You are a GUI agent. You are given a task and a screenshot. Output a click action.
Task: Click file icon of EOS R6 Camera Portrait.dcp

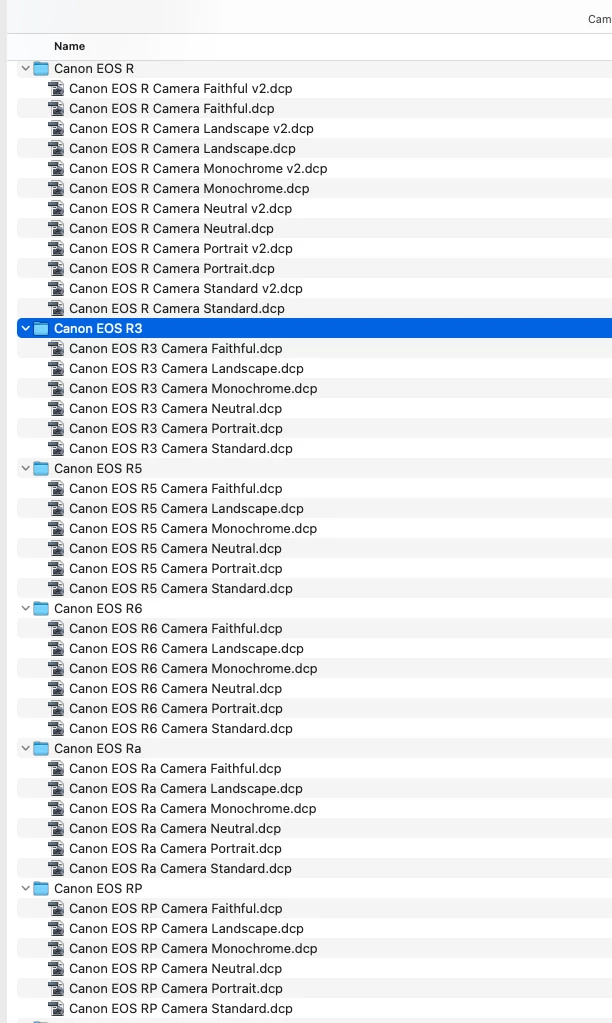coord(57,708)
